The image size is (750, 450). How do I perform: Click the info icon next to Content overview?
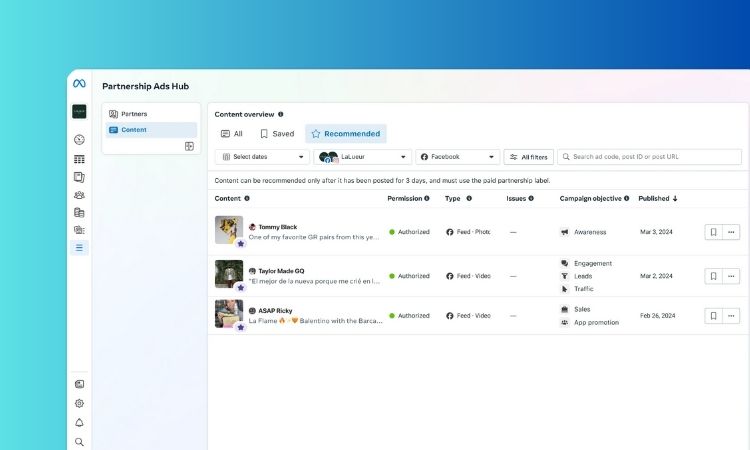tap(281, 114)
